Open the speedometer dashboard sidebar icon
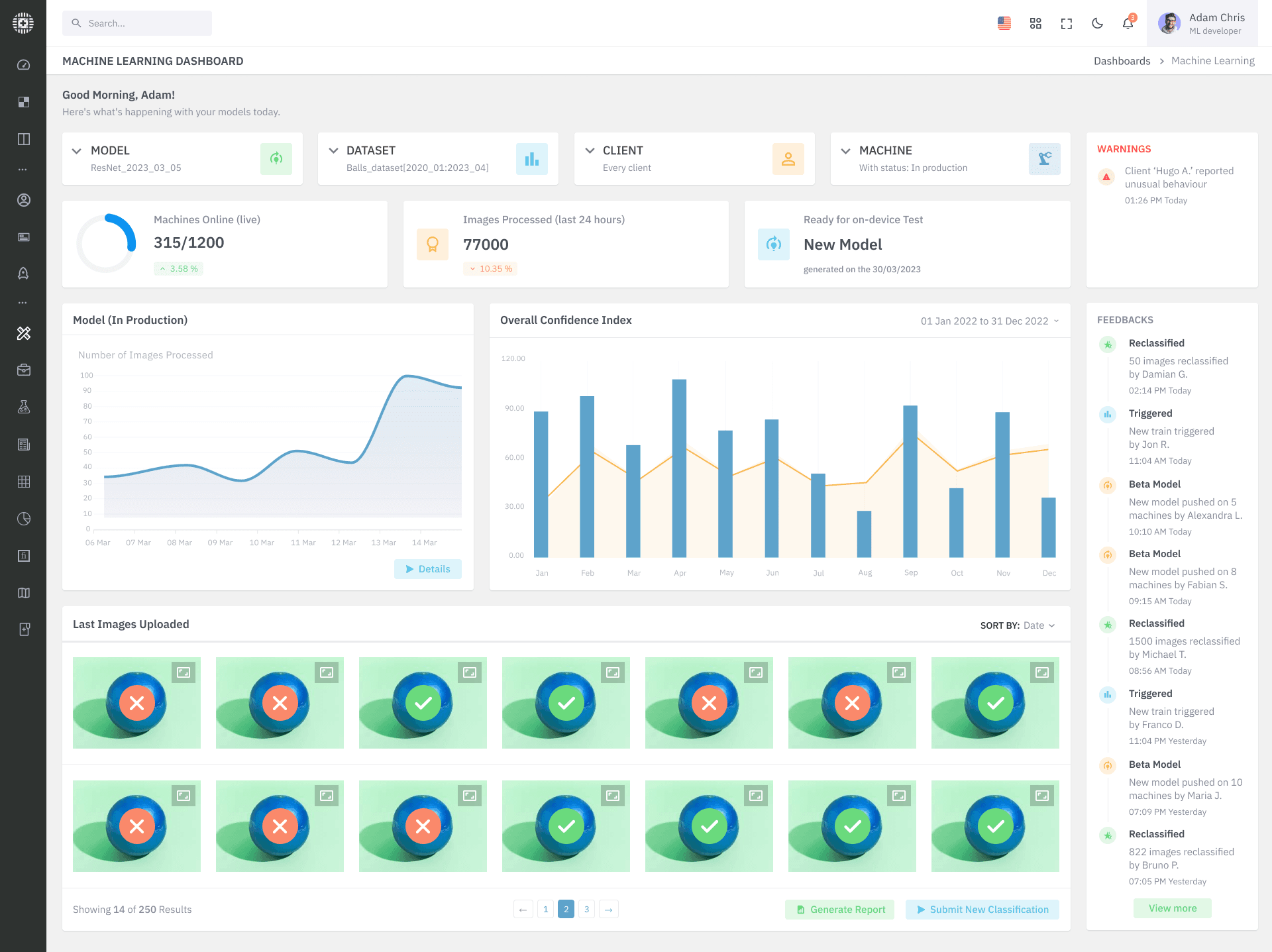Image resolution: width=1272 pixels, height=952 pixels. [x=23, y=65]
